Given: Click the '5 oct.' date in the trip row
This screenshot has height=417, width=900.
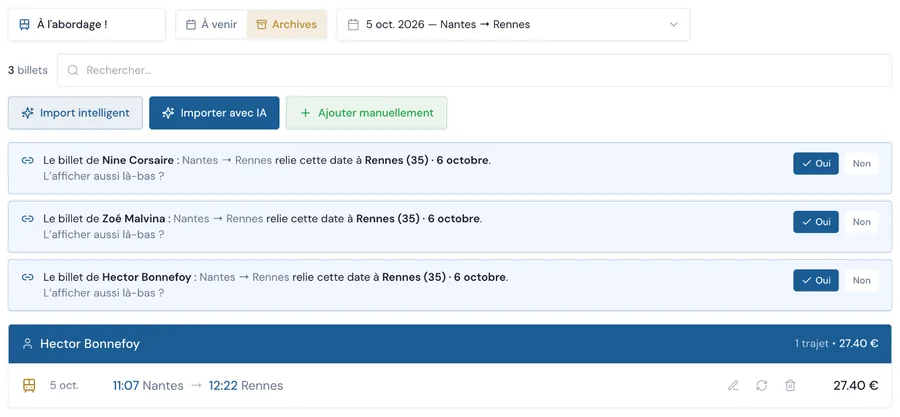Looking at the screenshot, I should (64, 385).
